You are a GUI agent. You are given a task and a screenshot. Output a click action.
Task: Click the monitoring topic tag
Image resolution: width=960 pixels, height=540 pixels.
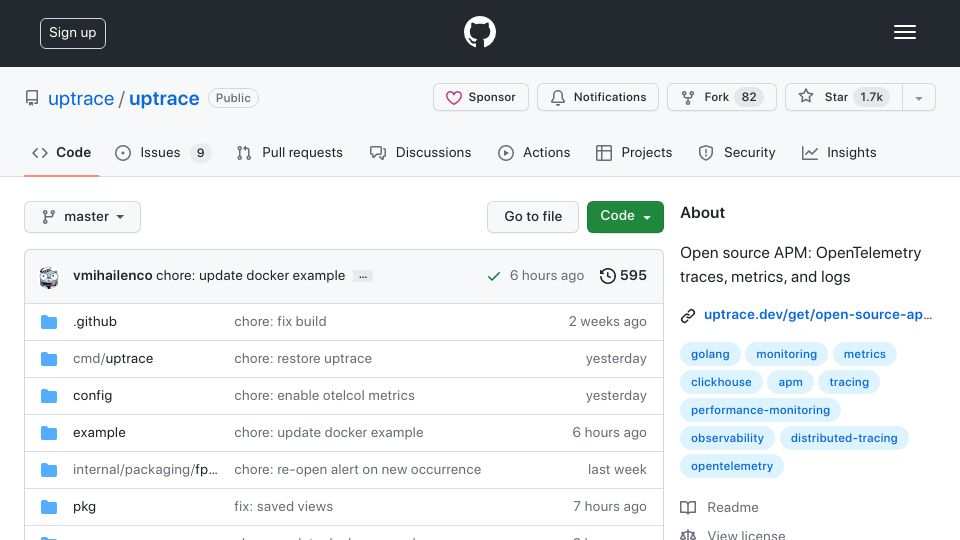[786, 354]
